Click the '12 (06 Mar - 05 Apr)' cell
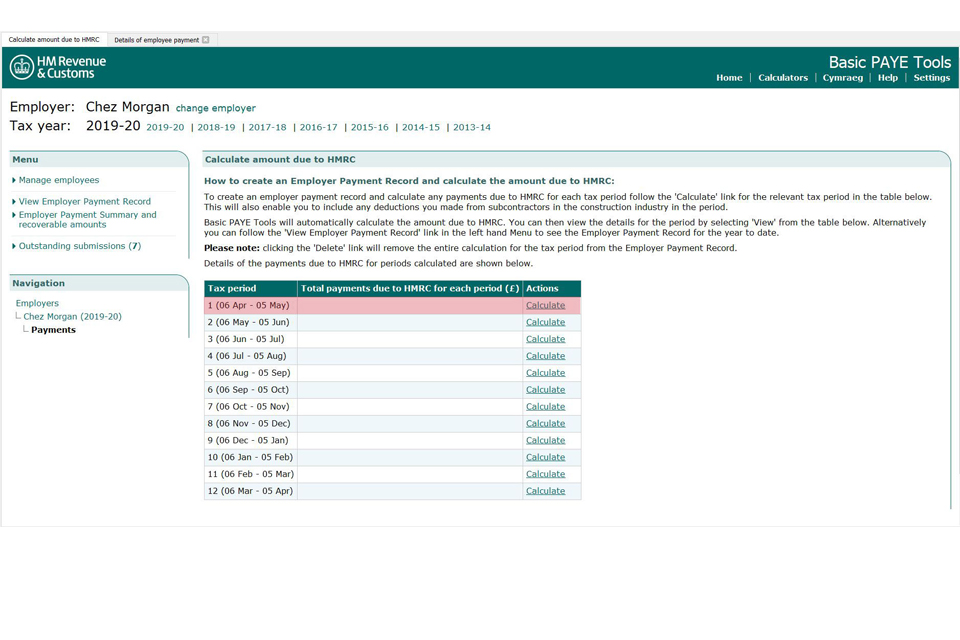Viewport: 960px width, 640px height. pyautogui.click(x=251, y=491)
